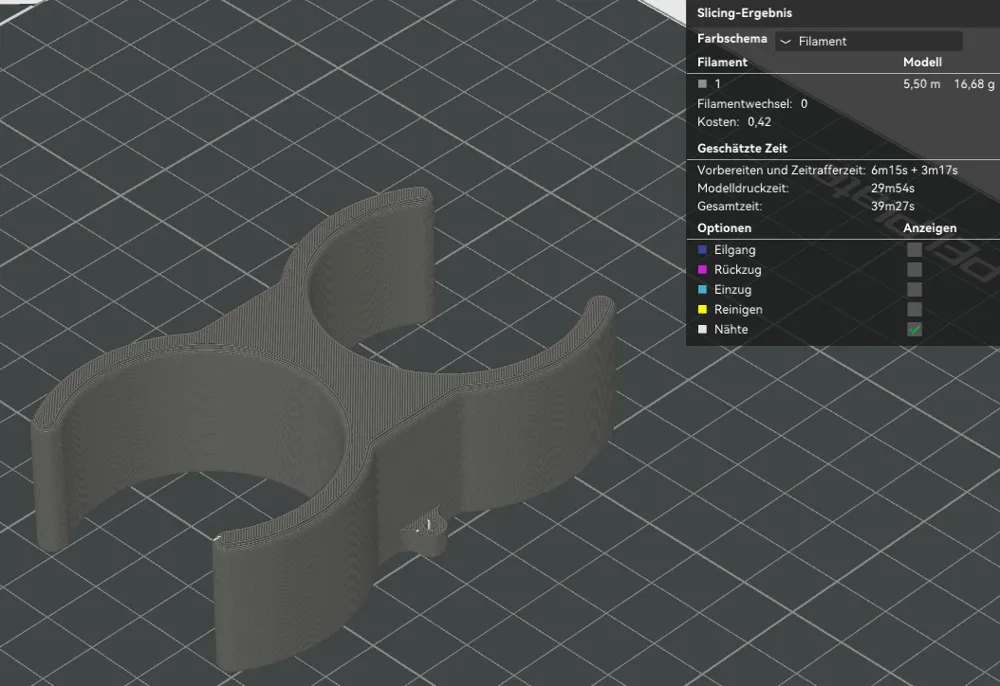
Task: Click the gray Filament 1 color swatch
Action: coord(703,84)
